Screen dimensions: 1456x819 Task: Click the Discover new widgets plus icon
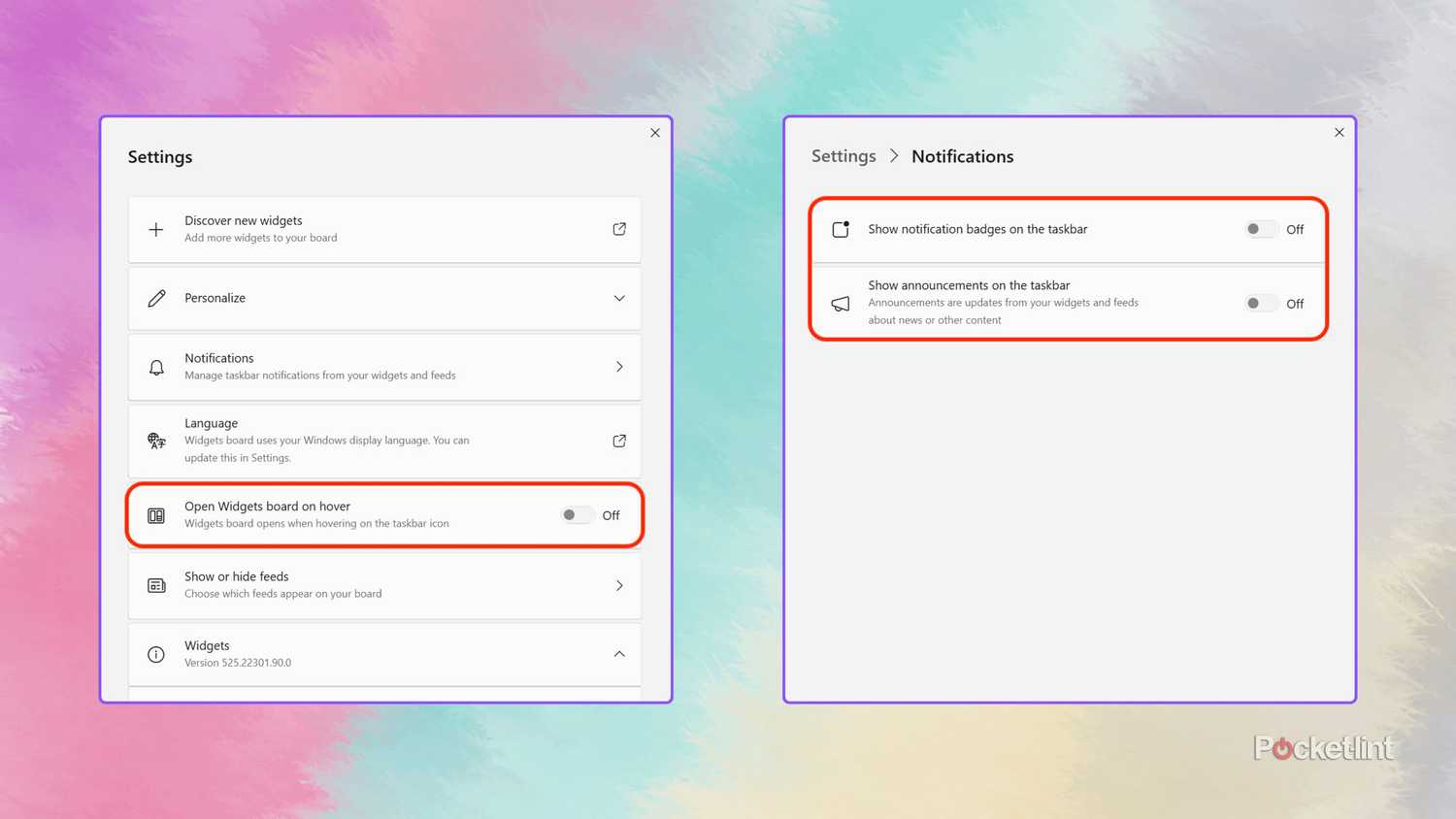156,229
